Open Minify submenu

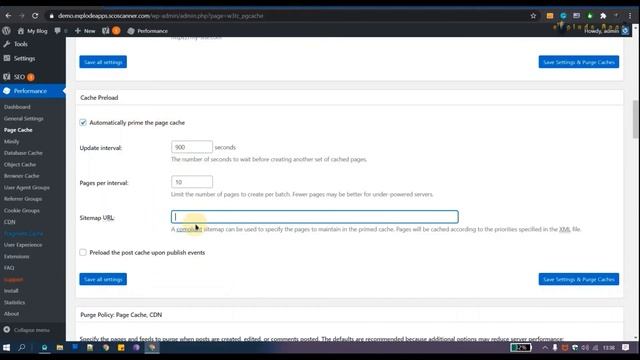11,142
